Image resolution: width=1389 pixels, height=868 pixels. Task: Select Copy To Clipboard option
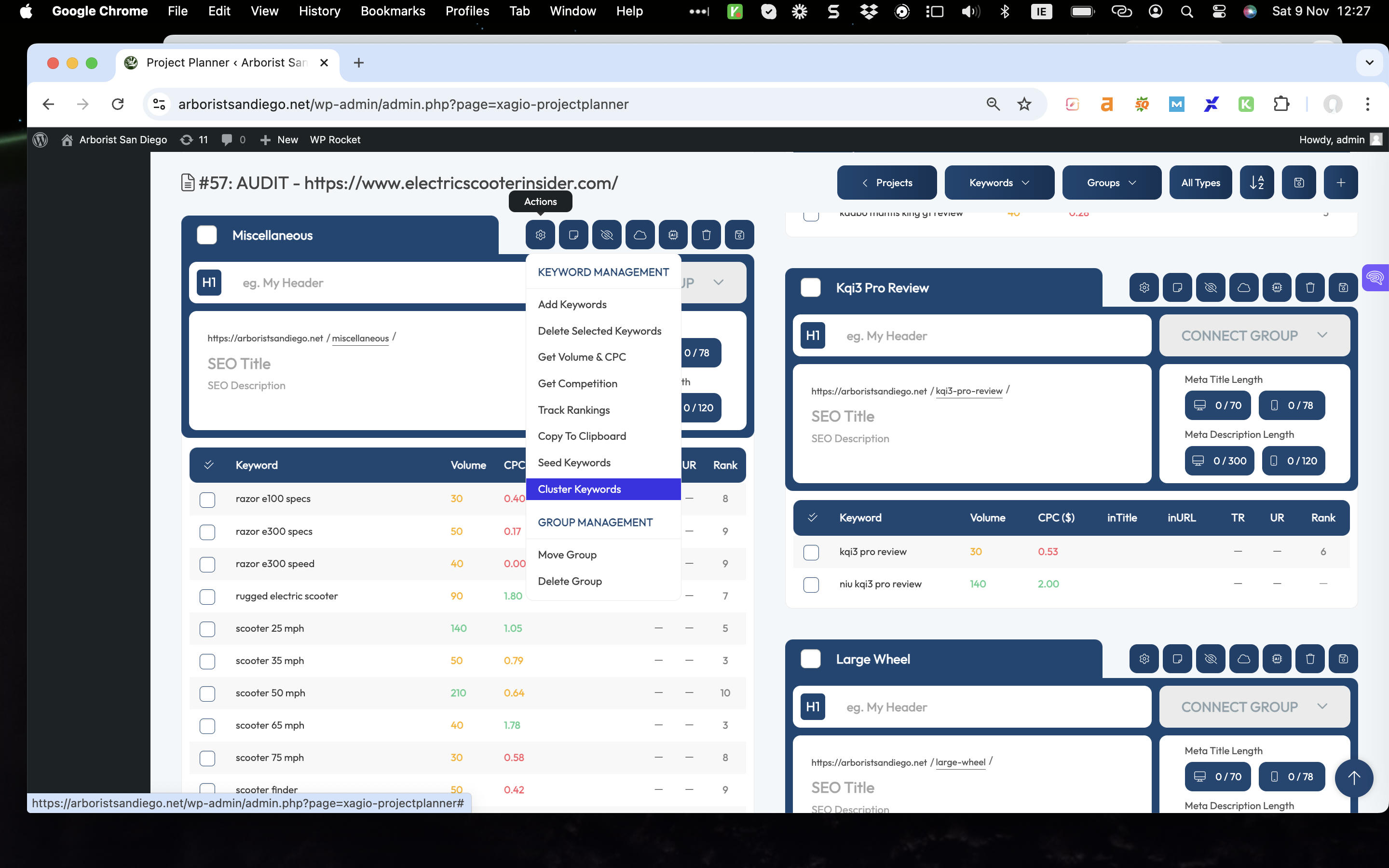603,436
